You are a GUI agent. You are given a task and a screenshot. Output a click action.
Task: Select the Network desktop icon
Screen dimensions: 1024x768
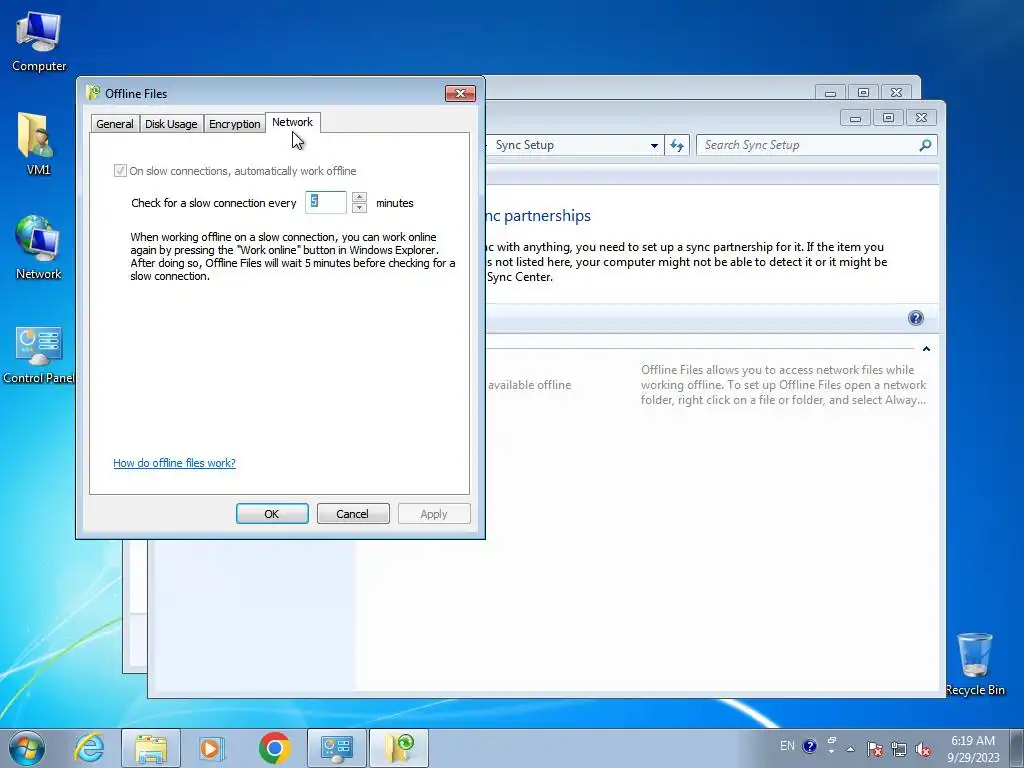click(x=38, y=247)
